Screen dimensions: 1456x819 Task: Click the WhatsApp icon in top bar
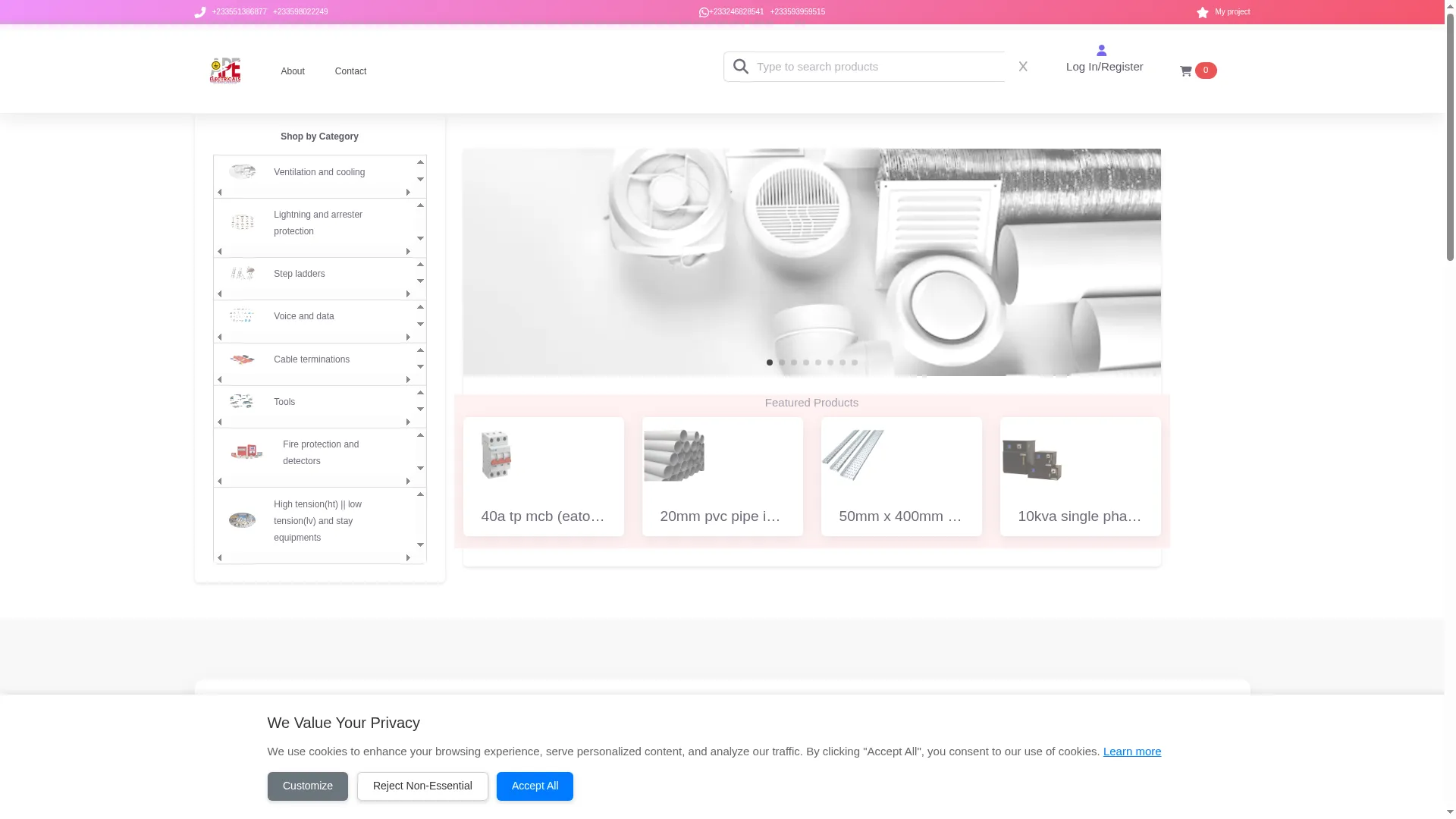coord(704,12)
